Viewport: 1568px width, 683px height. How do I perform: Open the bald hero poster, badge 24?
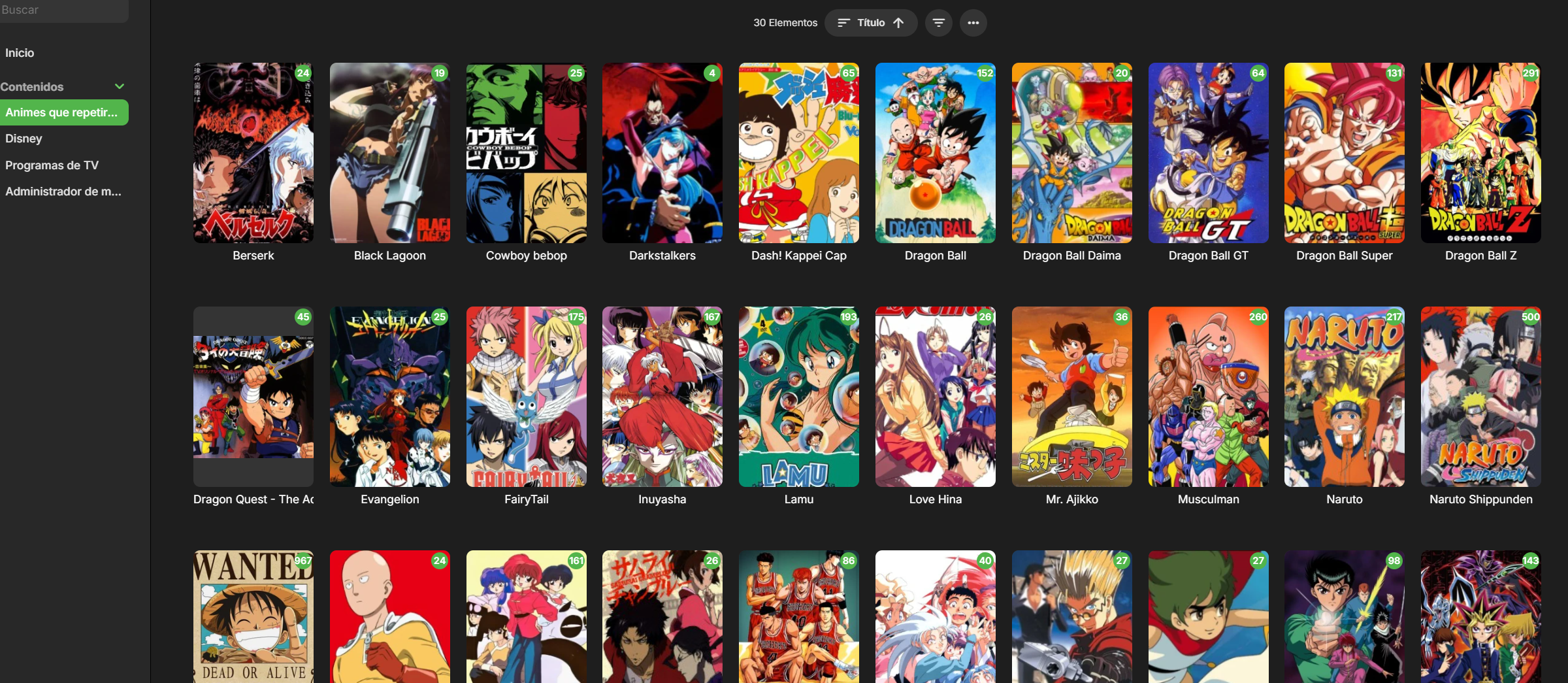390,616
